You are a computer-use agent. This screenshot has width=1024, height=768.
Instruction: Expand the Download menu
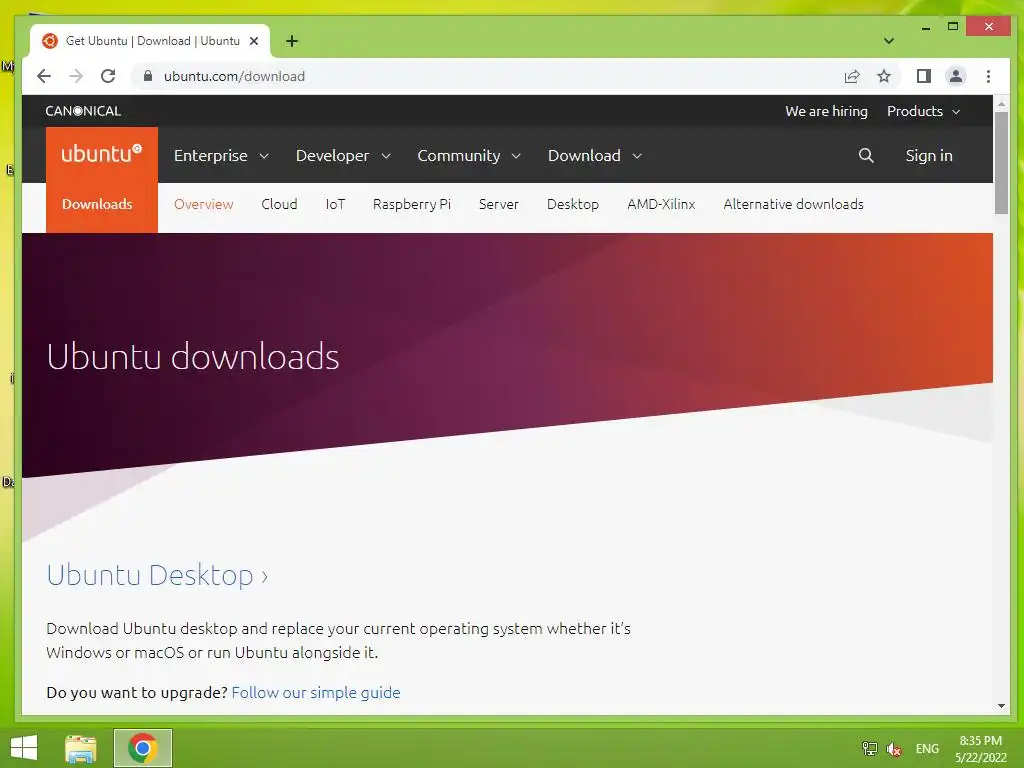(x=595, y=155)
